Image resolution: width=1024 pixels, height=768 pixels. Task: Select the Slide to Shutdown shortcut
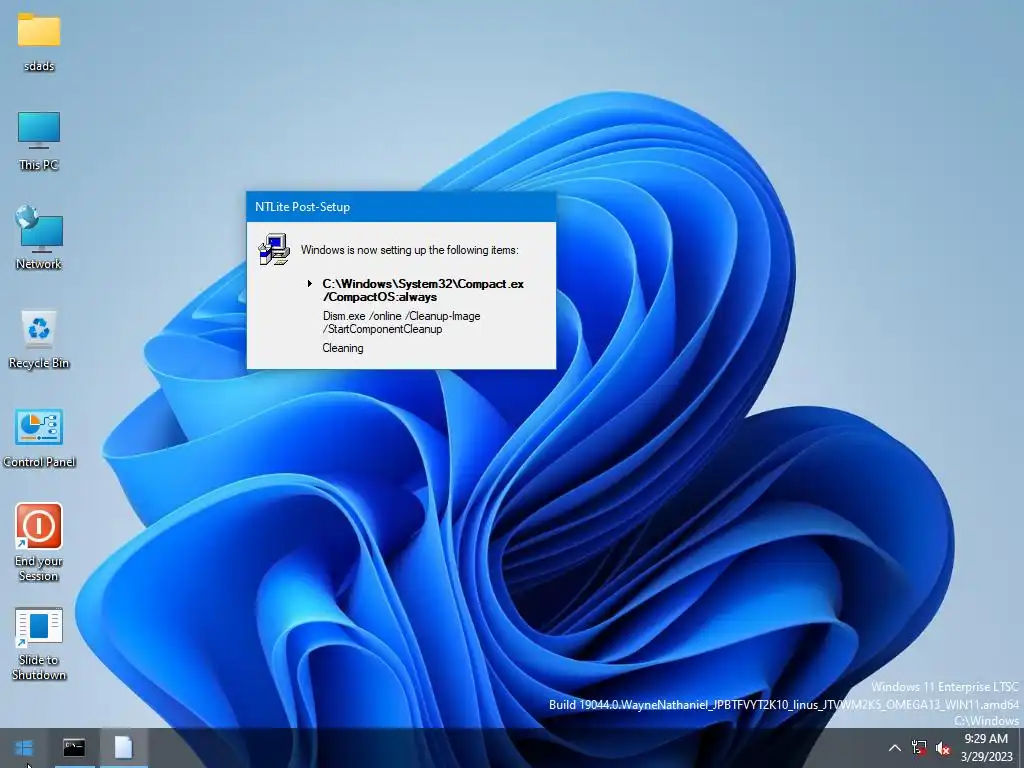39,644
